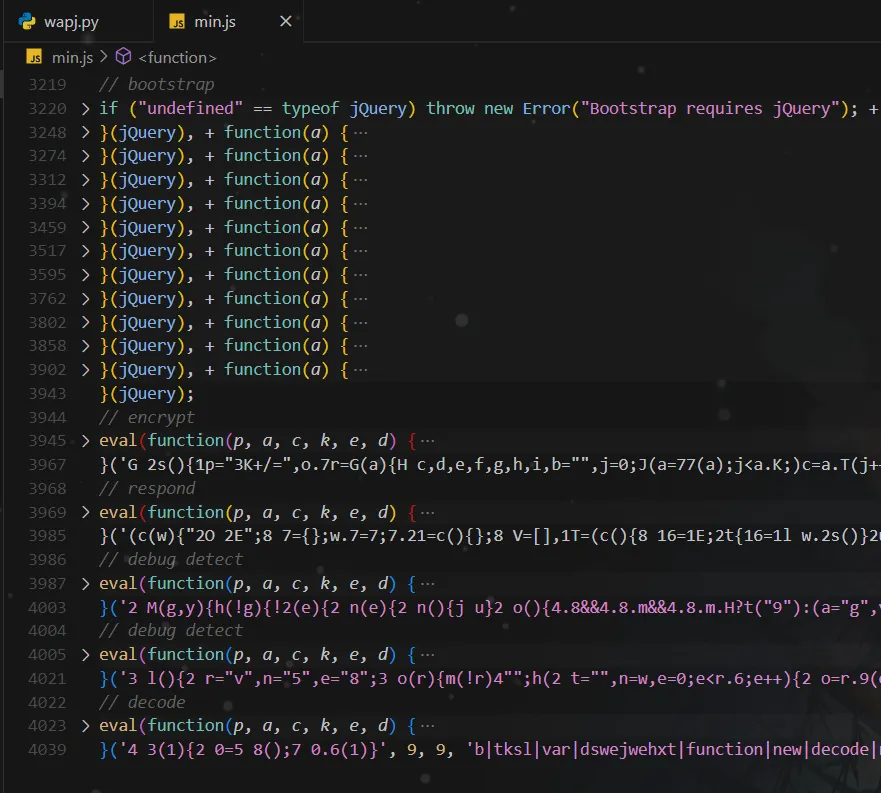This screenshot has height=793, width=881.
Task: Expand folded code at line 3394
Action: coord(85,203)
